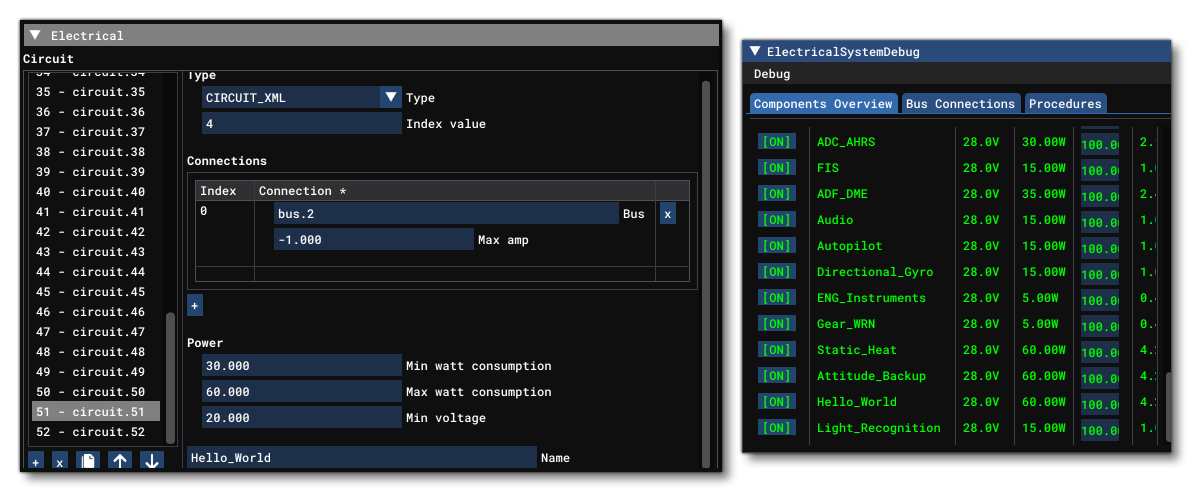The width and height of the screenshot is (1191, 492).
Task: Switch off the Autopilot ON indicator
Action: (x=776, y=246)
